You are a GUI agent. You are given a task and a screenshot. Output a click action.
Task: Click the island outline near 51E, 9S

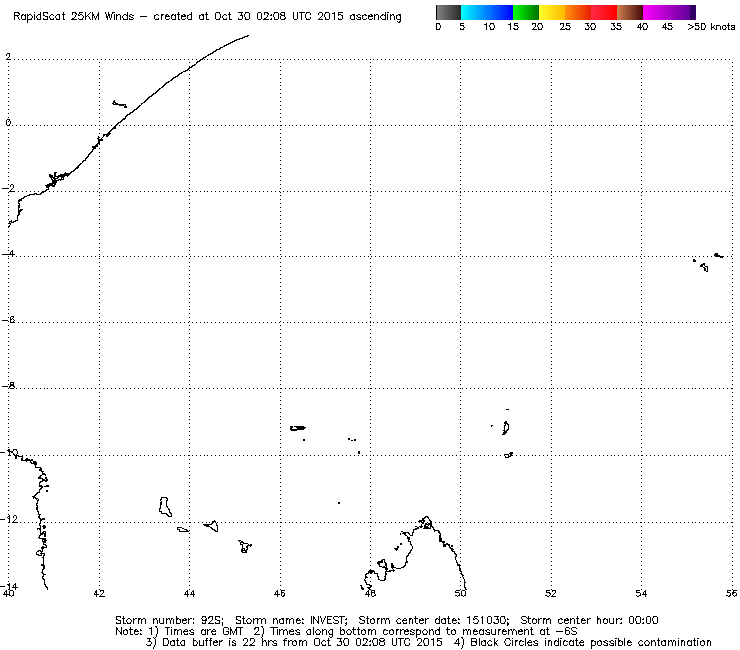[505, 428]
